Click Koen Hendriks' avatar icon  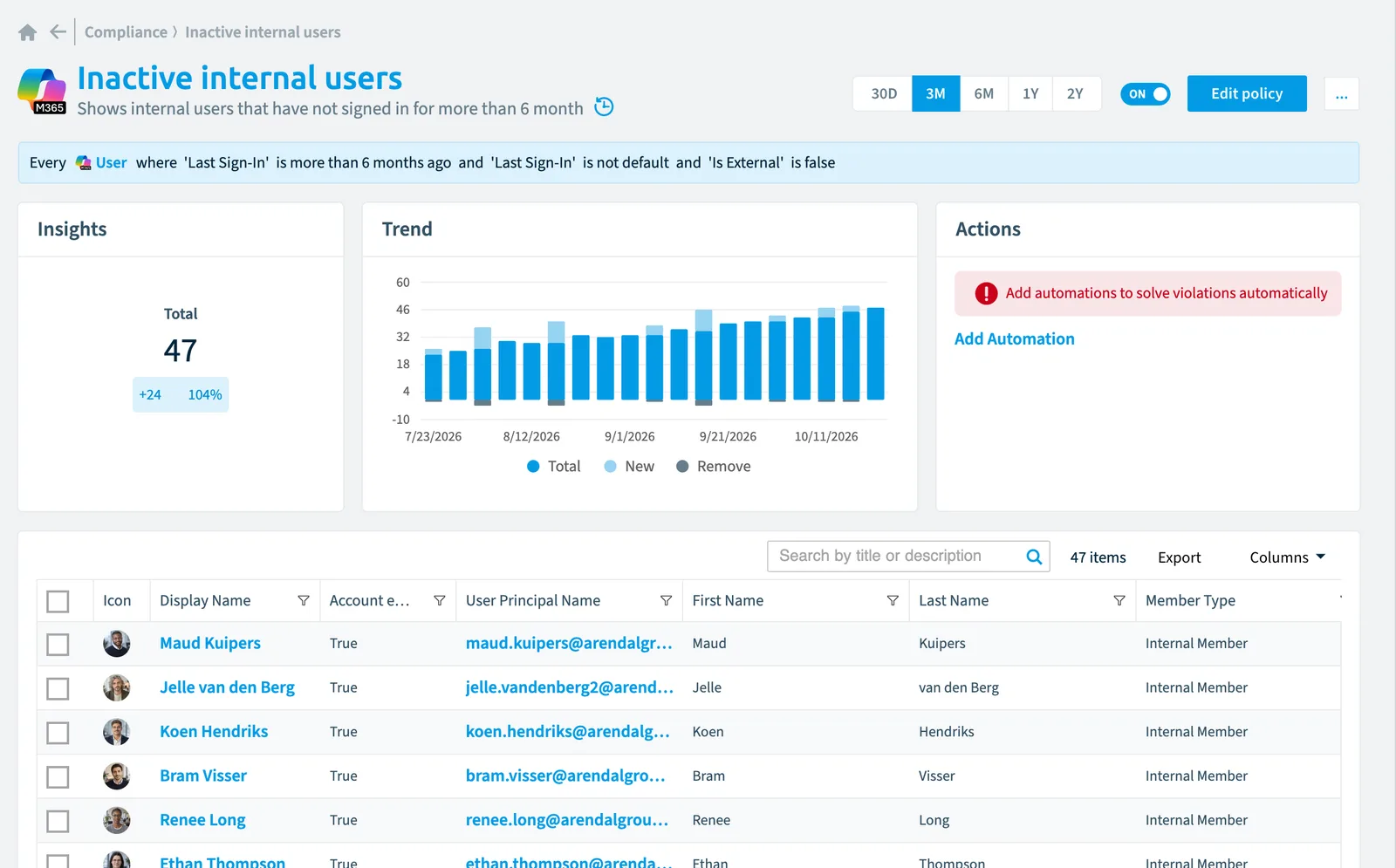click(x=117, y=732)
